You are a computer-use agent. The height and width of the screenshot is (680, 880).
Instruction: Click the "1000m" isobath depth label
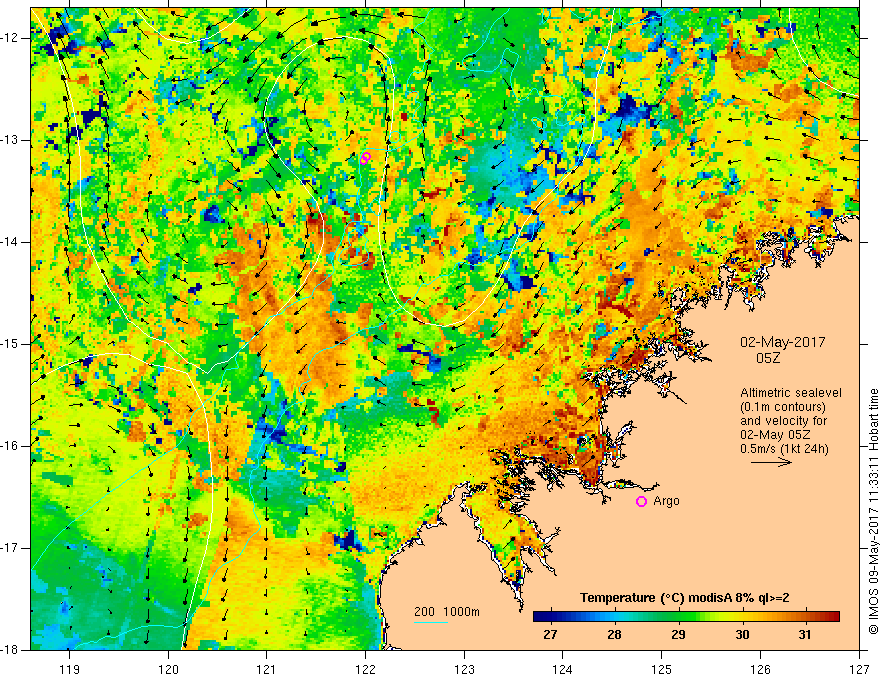461,612
